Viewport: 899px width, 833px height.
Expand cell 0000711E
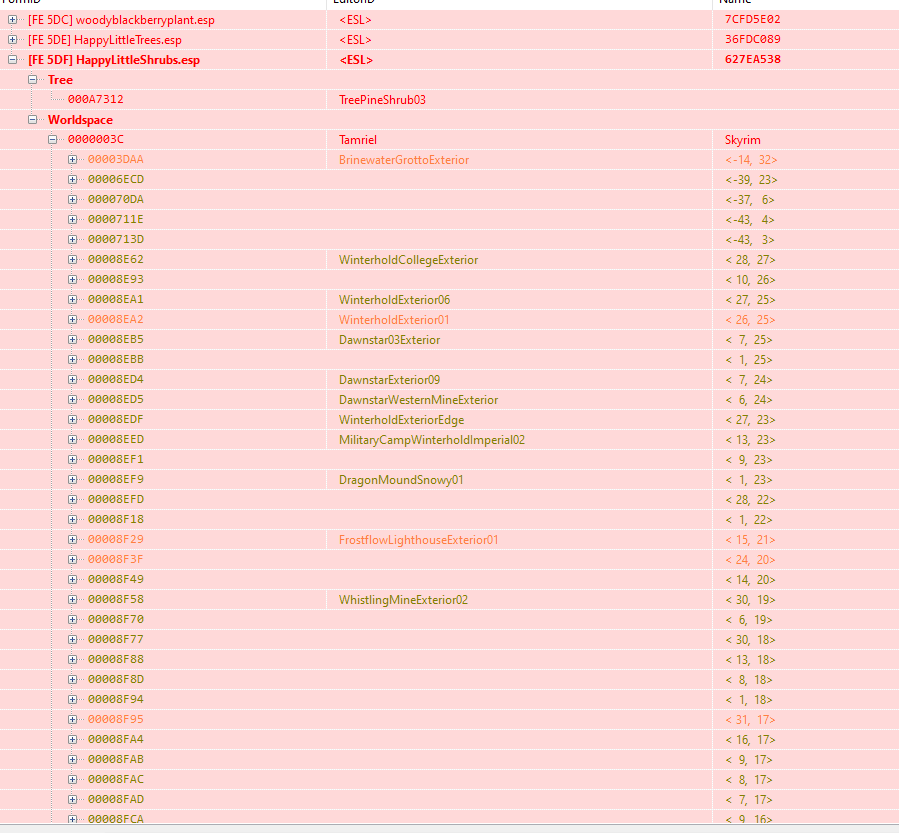click(72, 220)
